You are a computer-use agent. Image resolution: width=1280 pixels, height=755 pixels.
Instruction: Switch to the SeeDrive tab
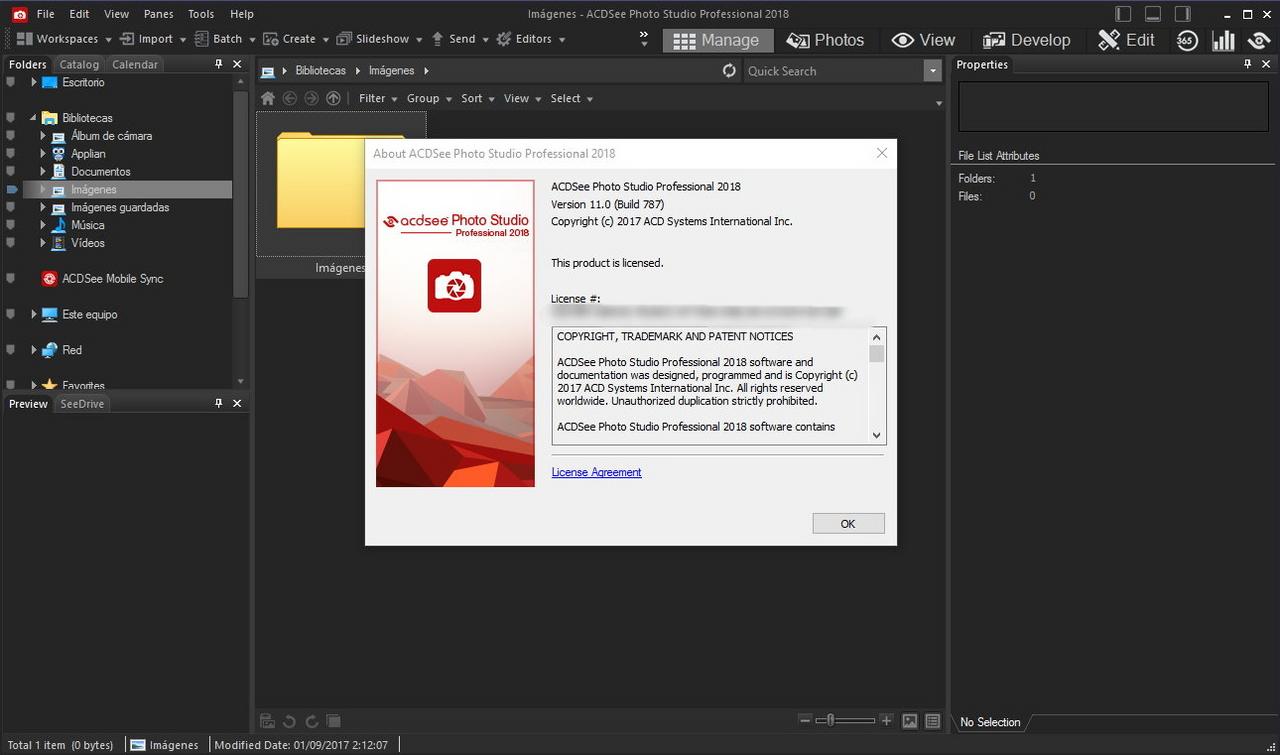coord(82,404)
